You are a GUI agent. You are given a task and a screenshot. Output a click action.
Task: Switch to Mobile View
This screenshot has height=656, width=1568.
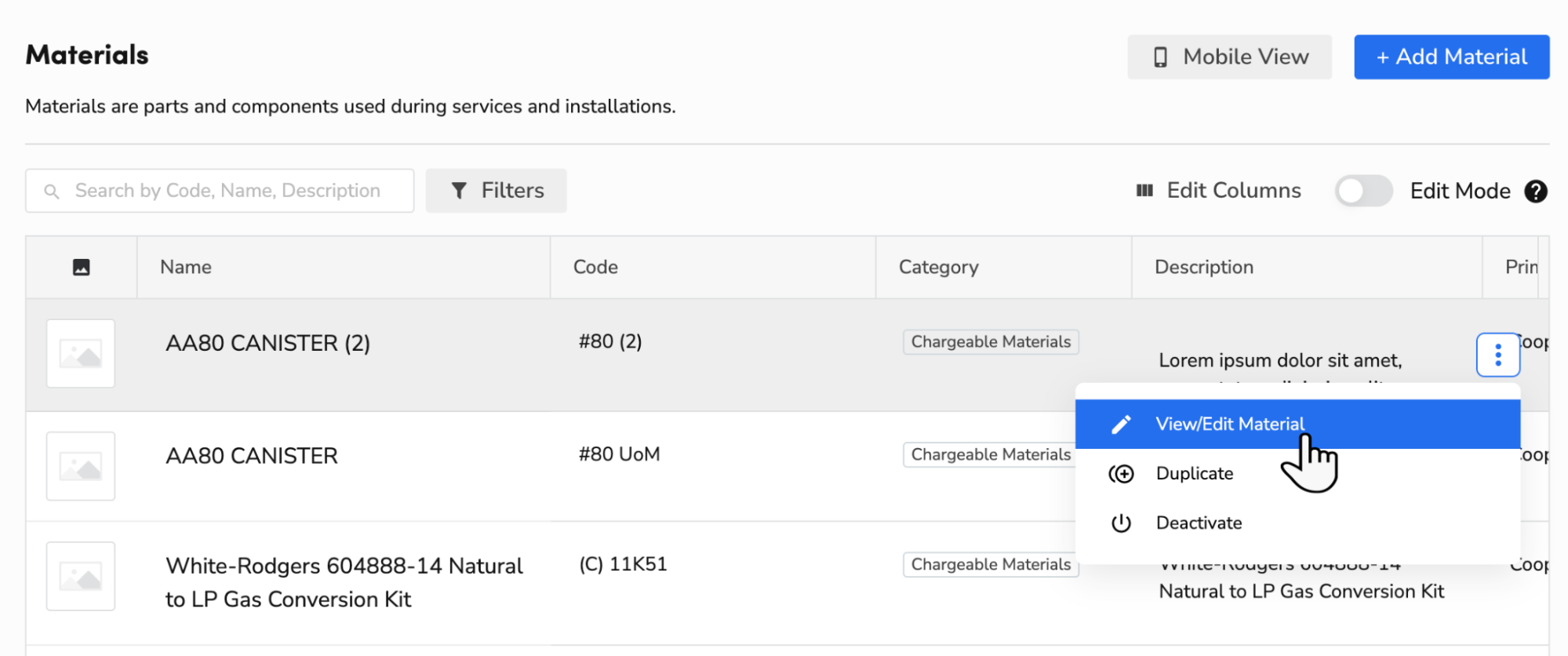pyautogui.click(x=1229, y=56)
